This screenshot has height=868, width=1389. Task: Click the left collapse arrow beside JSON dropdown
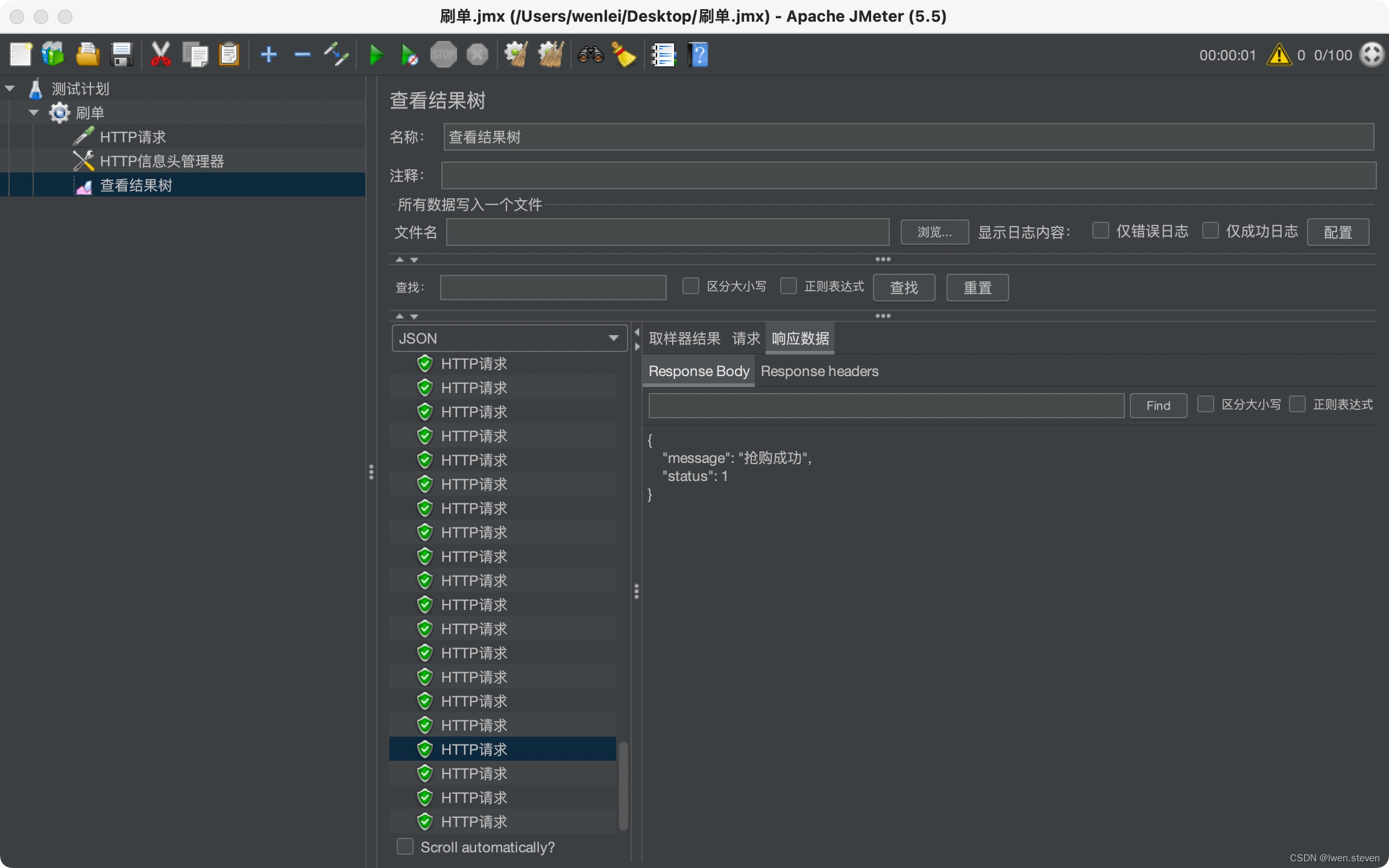637,332
